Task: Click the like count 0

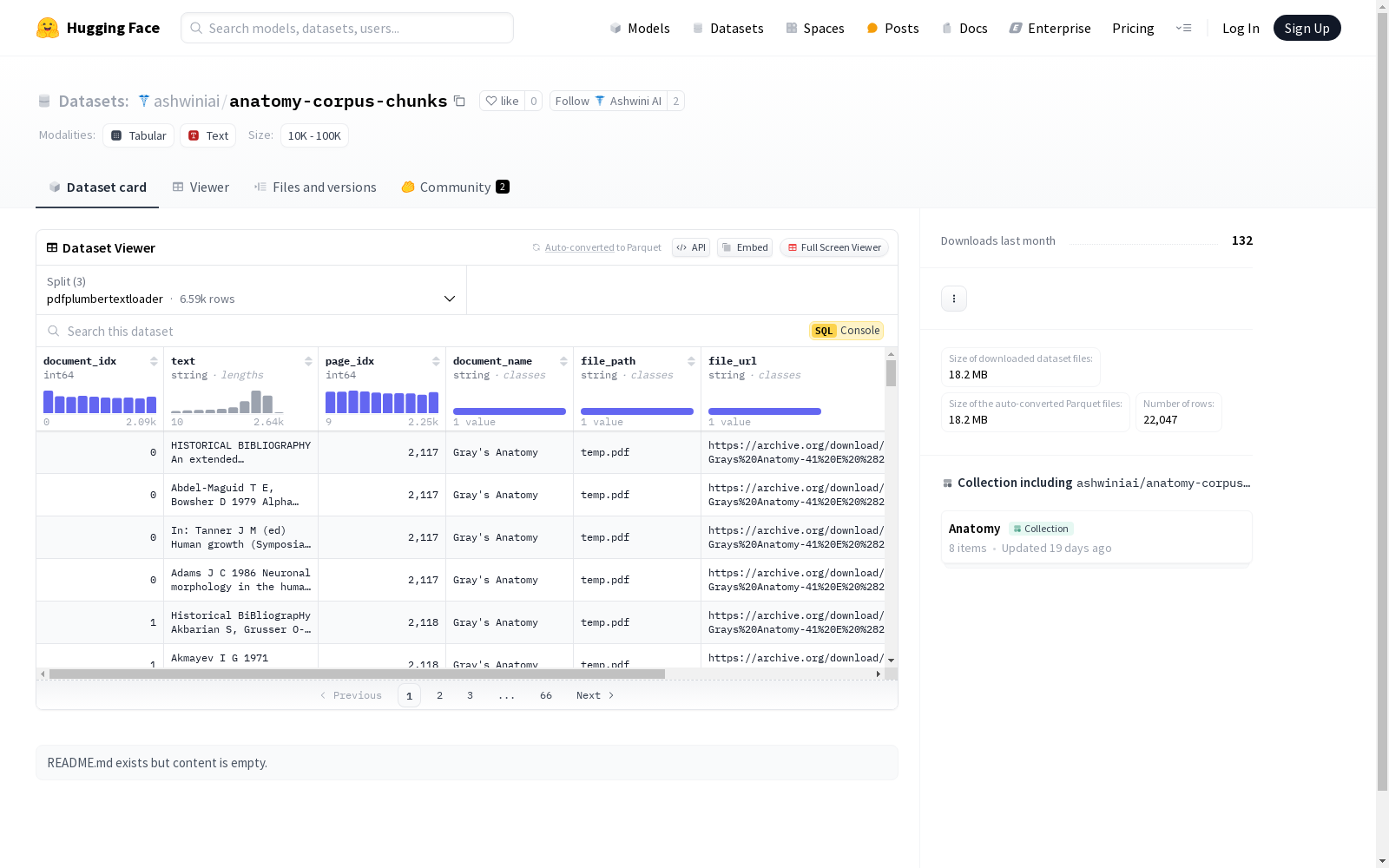Action: point(534,101)
